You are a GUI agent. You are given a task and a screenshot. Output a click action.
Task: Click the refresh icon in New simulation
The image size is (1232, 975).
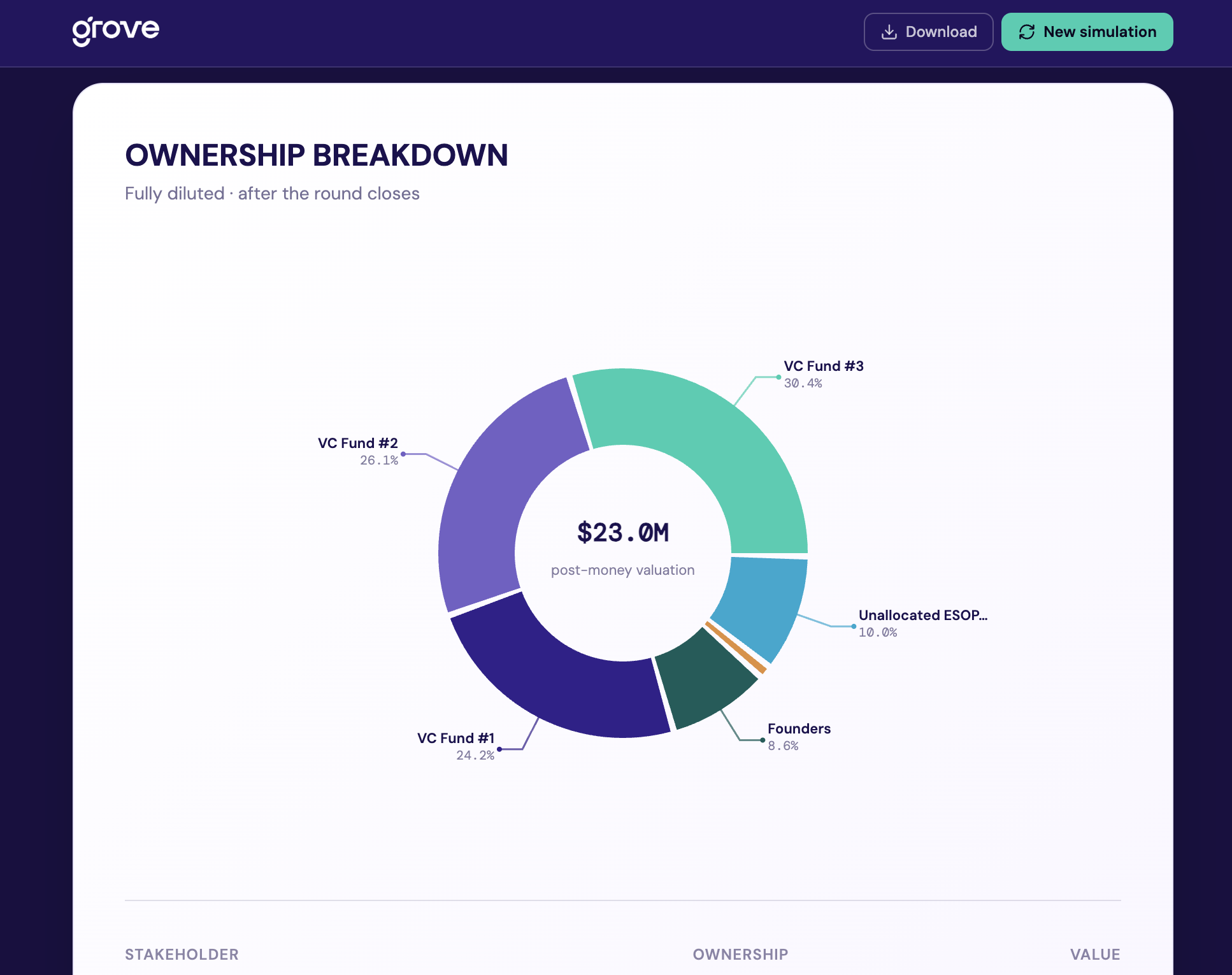[x=1026, y=32]
